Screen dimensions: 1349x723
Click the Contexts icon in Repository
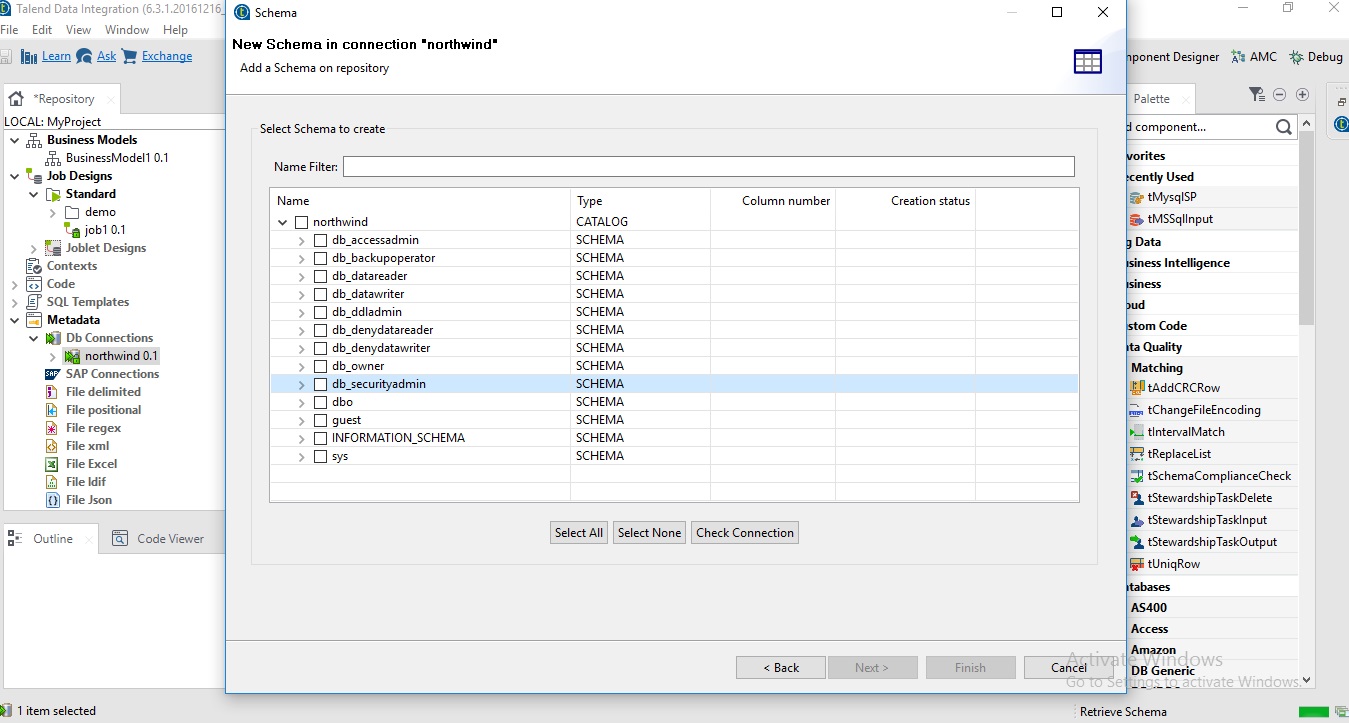pos(33,266)
